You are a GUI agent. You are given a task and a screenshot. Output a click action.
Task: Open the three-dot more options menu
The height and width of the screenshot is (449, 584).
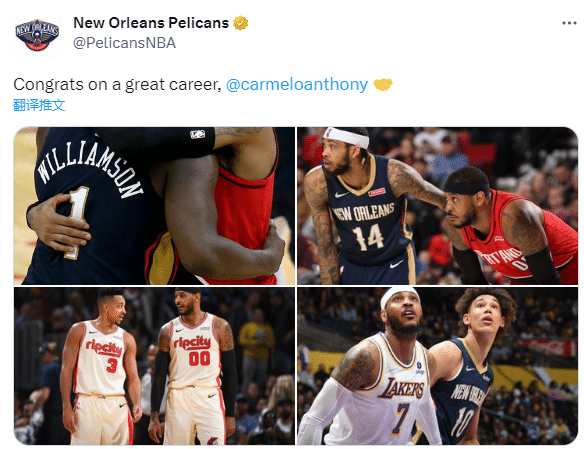tap(569, 23)
